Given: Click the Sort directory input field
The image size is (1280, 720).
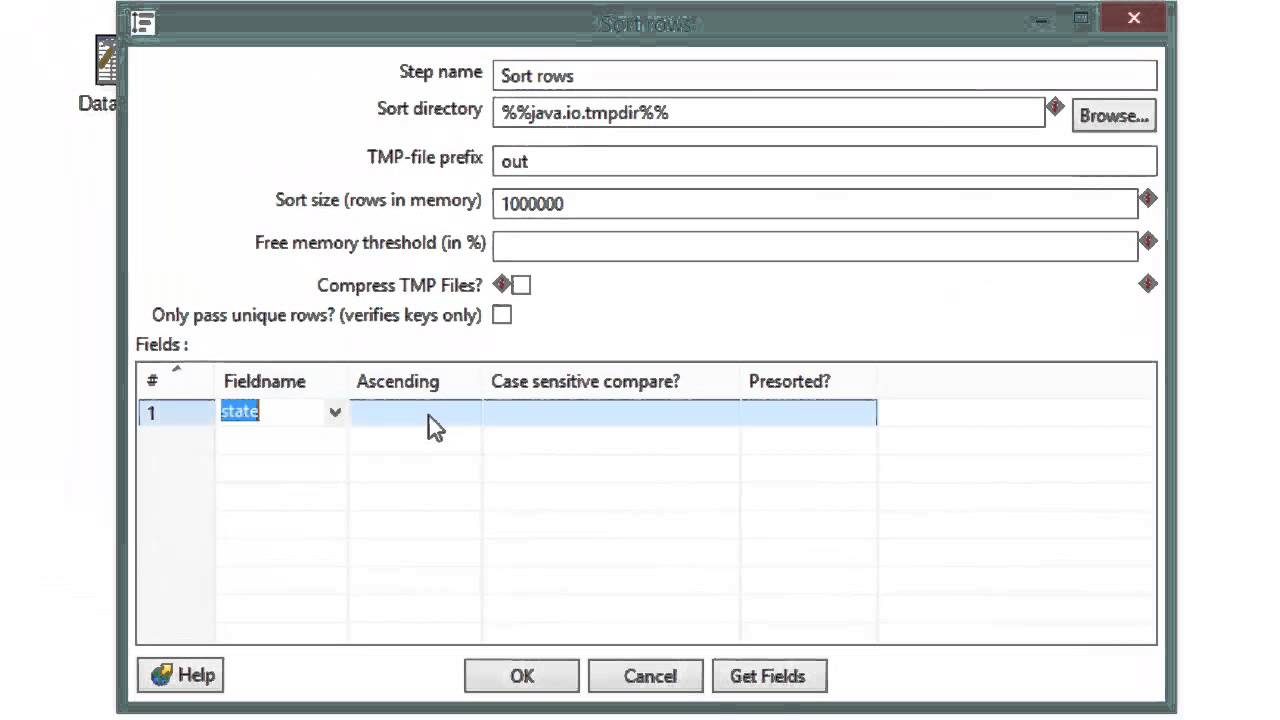Looking at the screenshot, I should [768, 113].
